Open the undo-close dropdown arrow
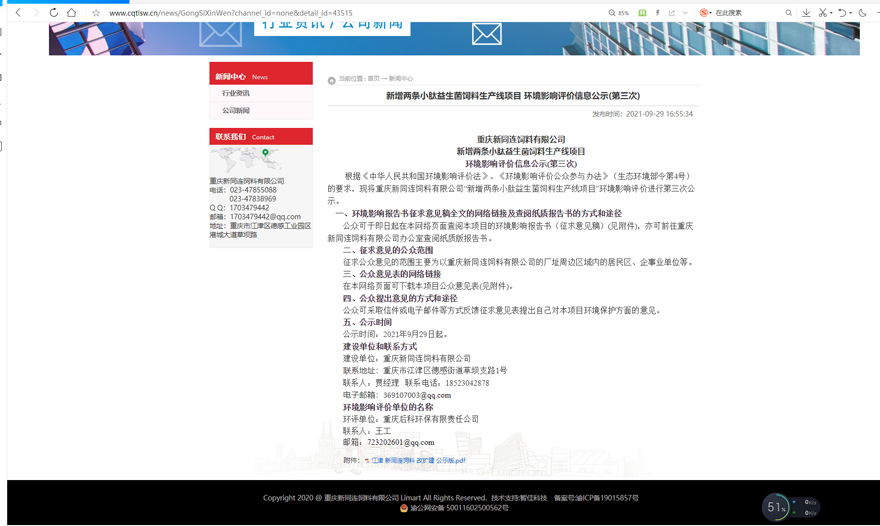The width and height of the screenshot is (880, 526). 851,13
